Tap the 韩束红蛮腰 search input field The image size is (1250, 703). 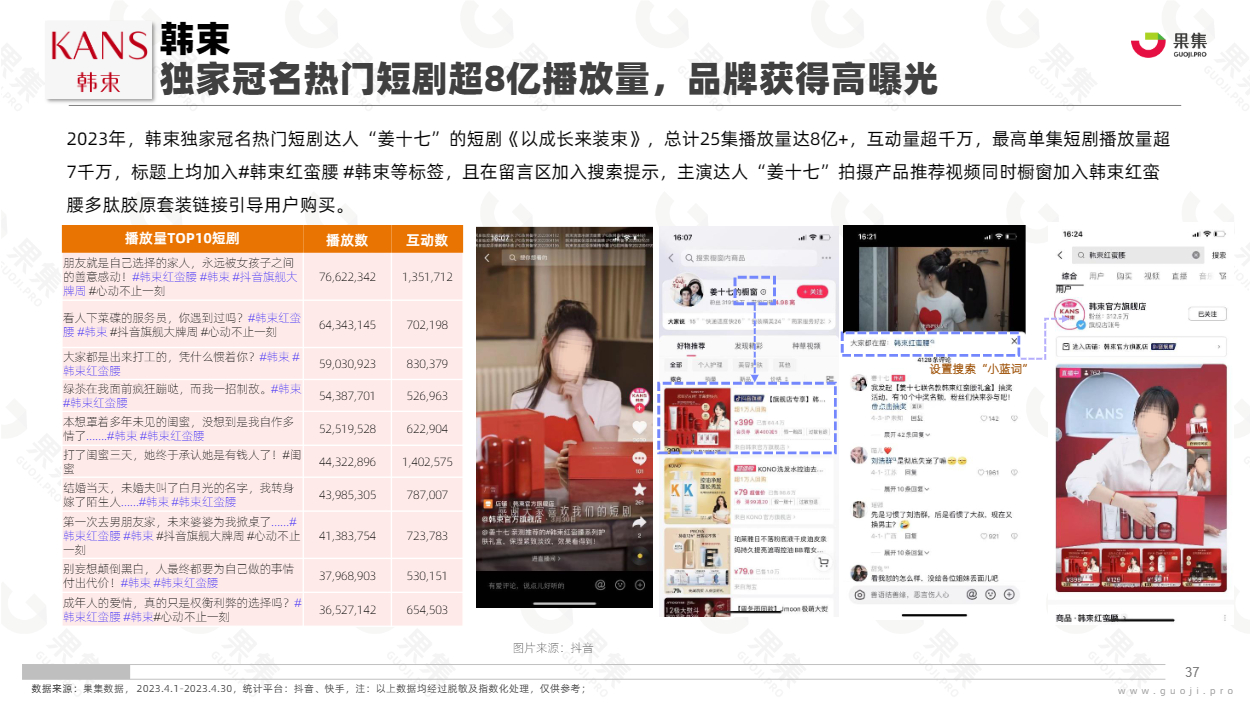1136,255
